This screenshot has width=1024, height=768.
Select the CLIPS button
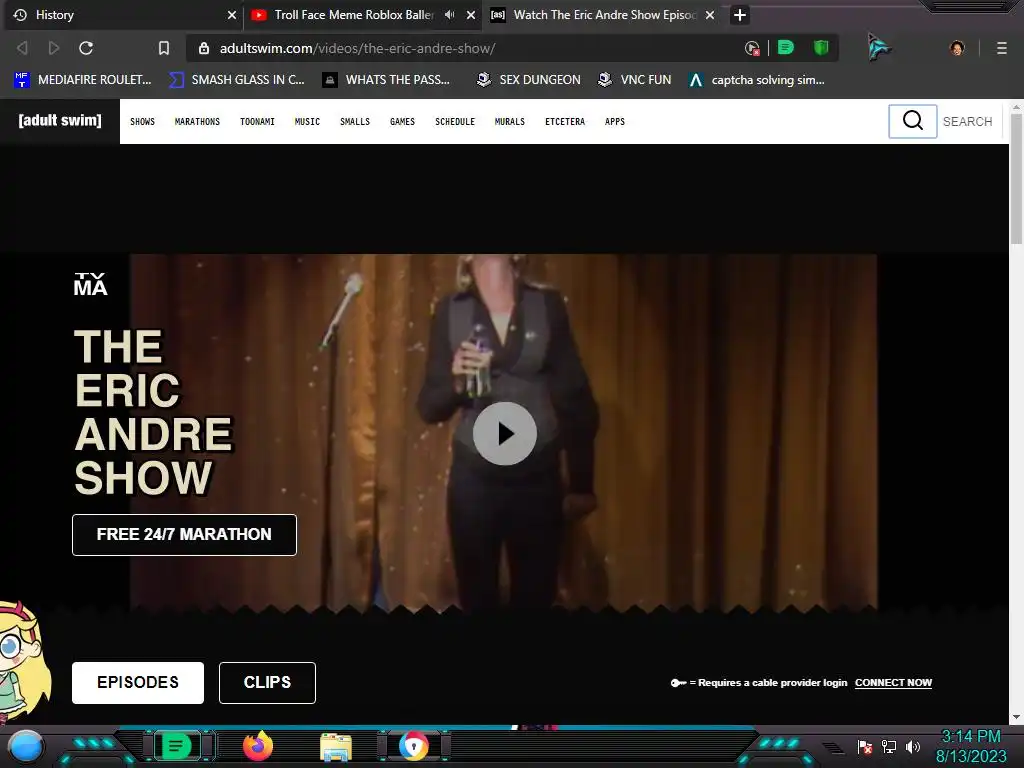click(x=267, y=682)
